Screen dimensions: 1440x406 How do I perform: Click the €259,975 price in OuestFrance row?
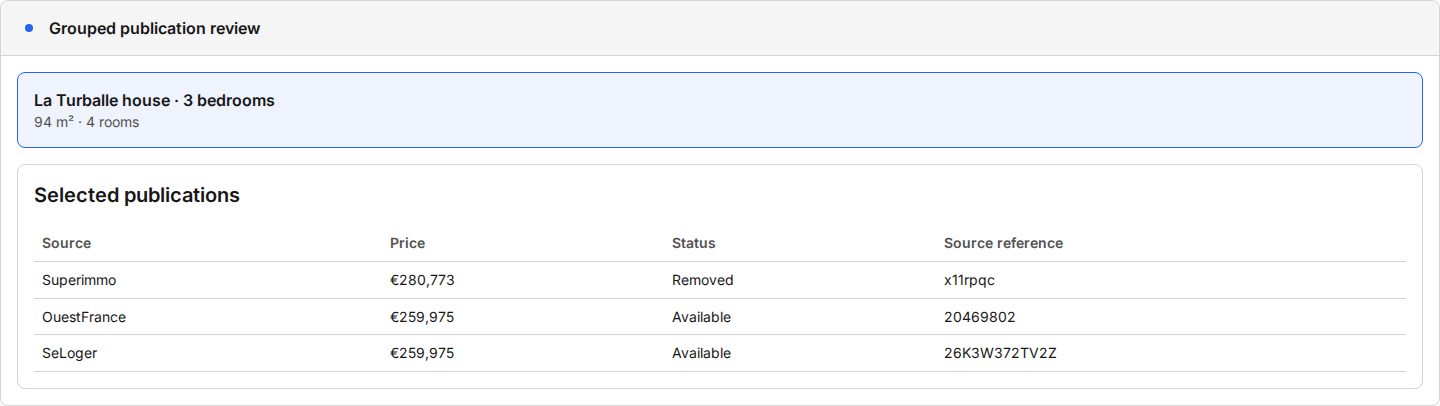click(422, 317)
